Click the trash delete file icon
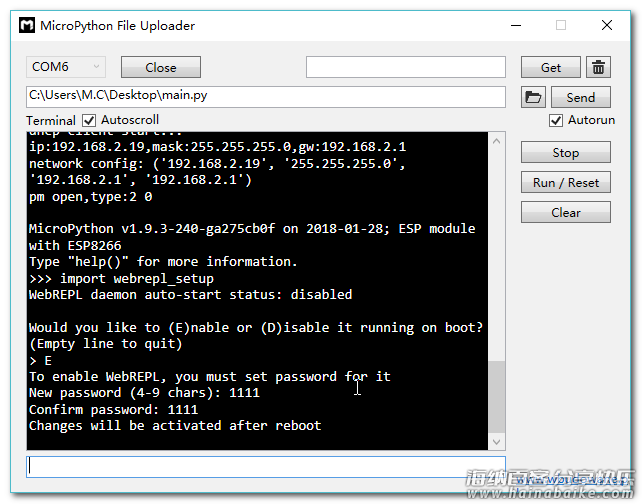Viewport: 642px width, 504px height. click(x=598, y=67)
